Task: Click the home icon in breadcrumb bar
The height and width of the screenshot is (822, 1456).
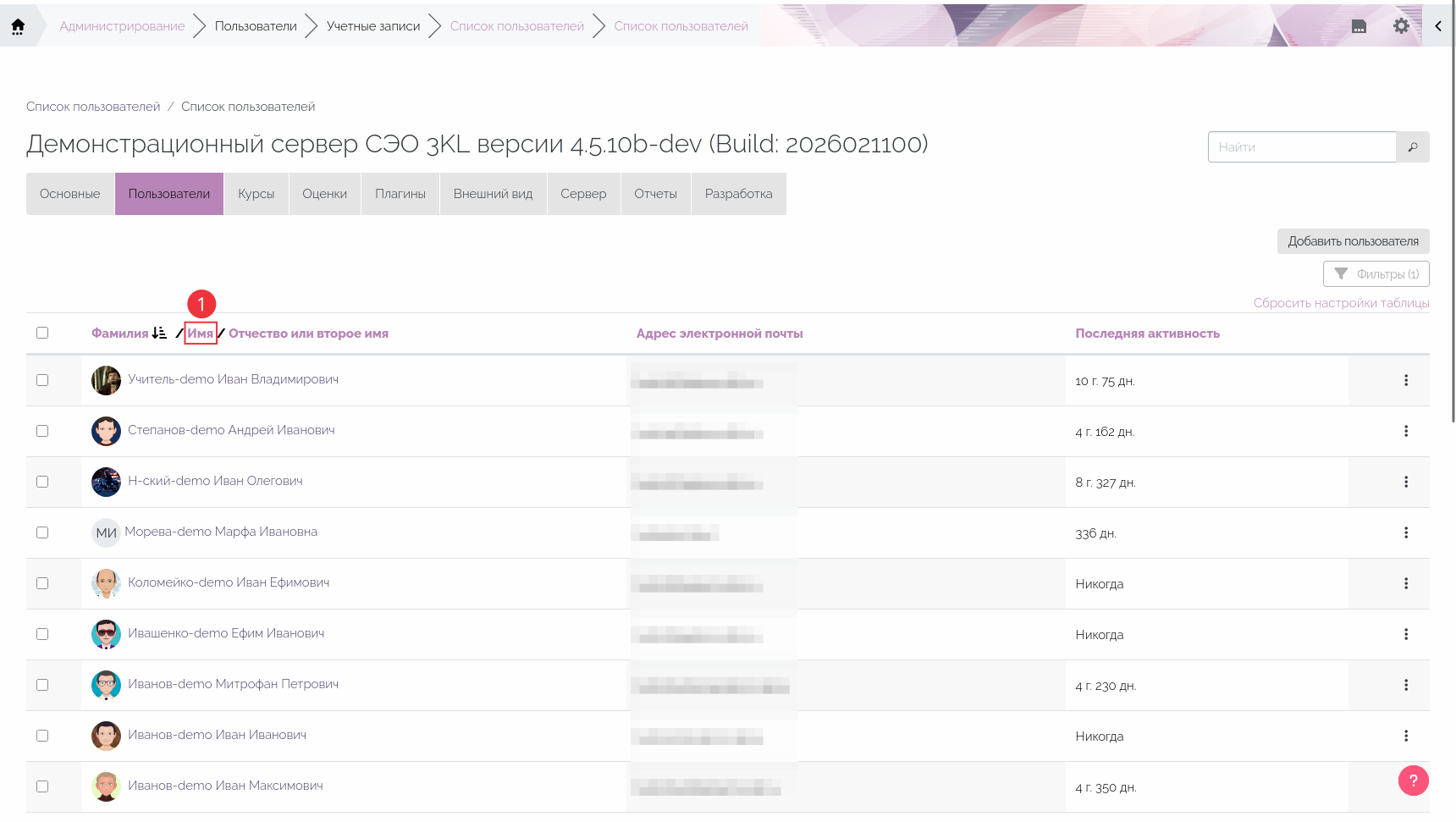Action: pos(18,26)
